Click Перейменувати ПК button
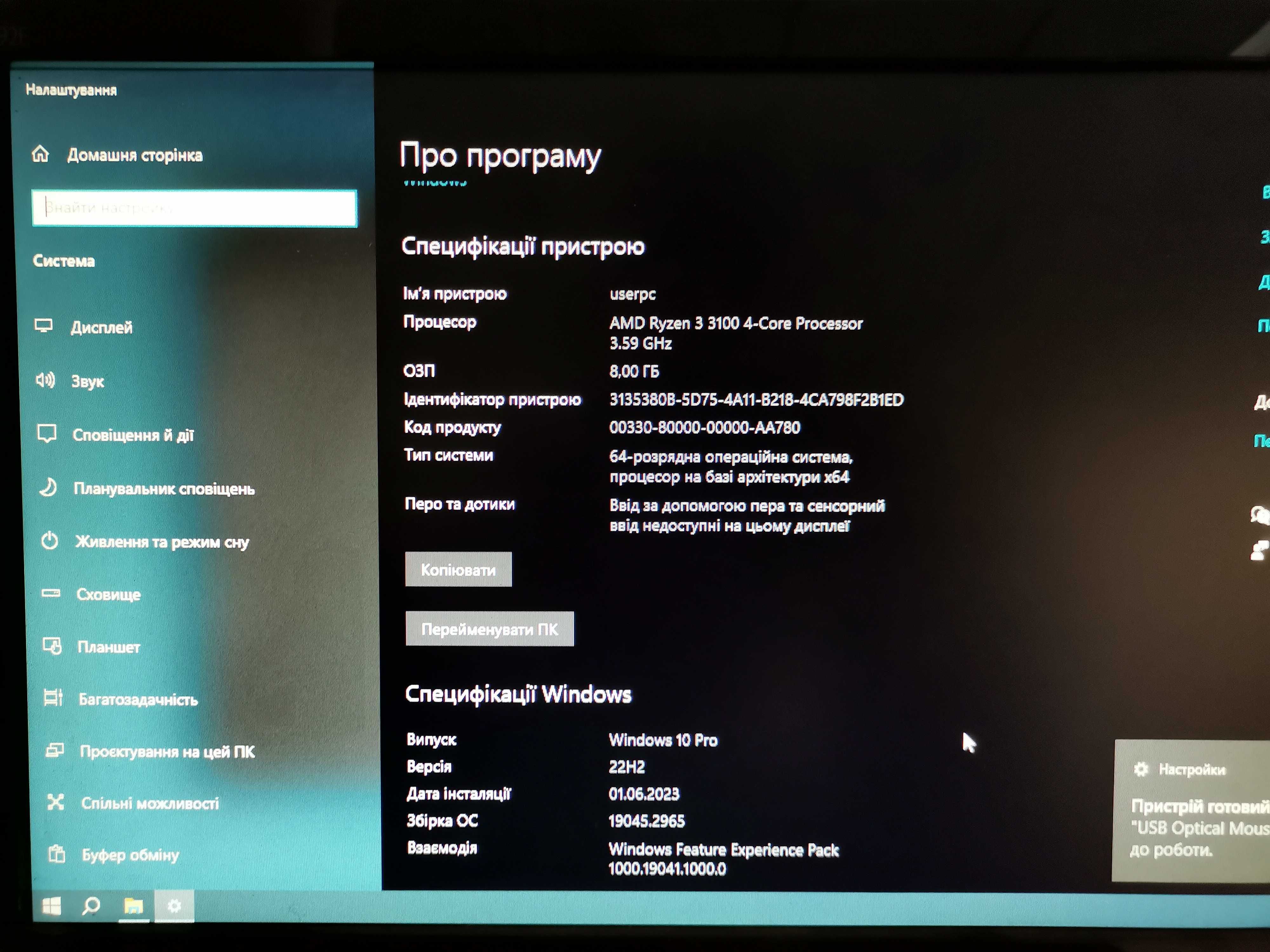1270x952 pixels. pyautogui.click(x=490, y=629)
